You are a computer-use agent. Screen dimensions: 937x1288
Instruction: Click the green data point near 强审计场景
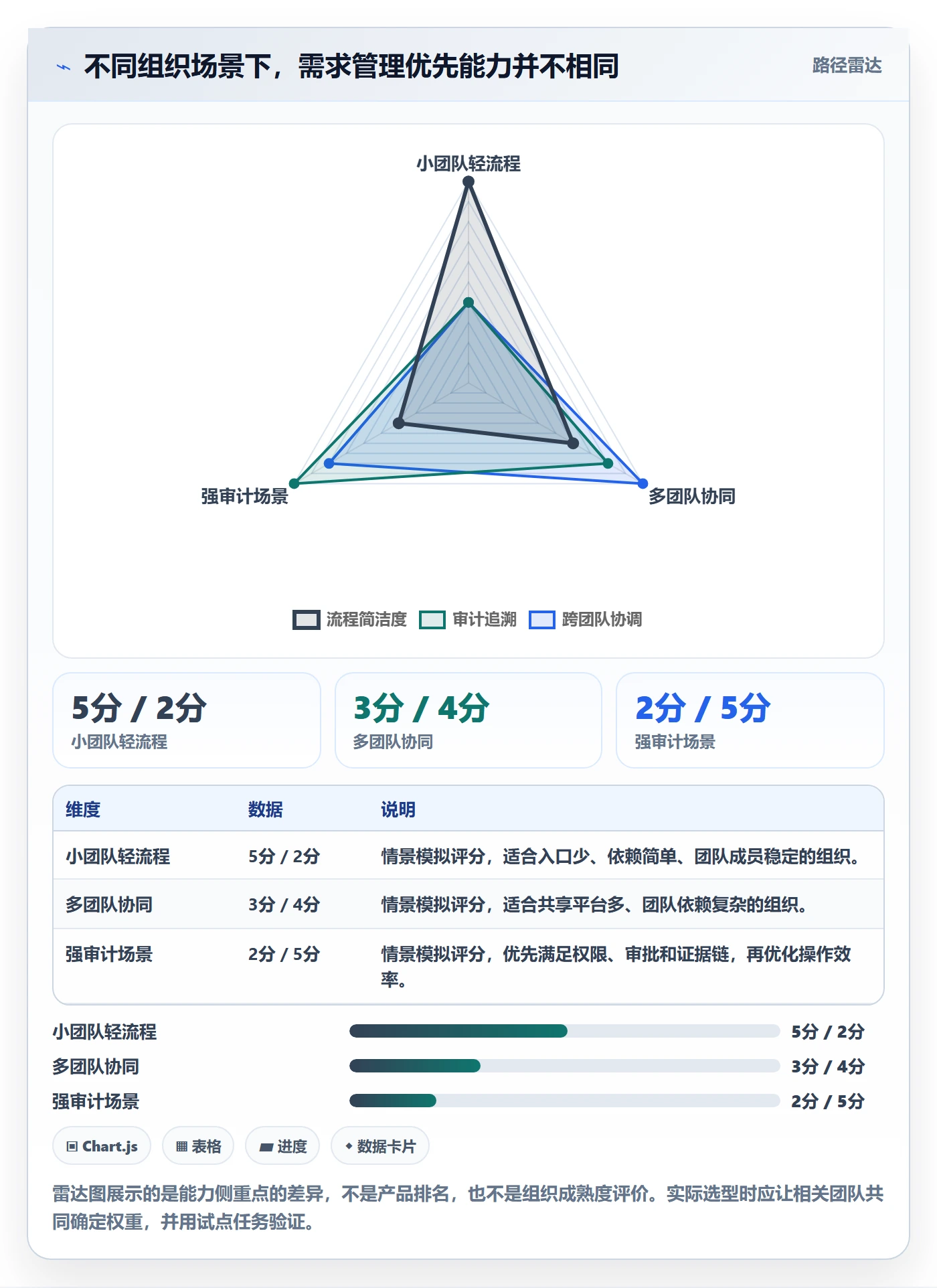tap(294, 483)
